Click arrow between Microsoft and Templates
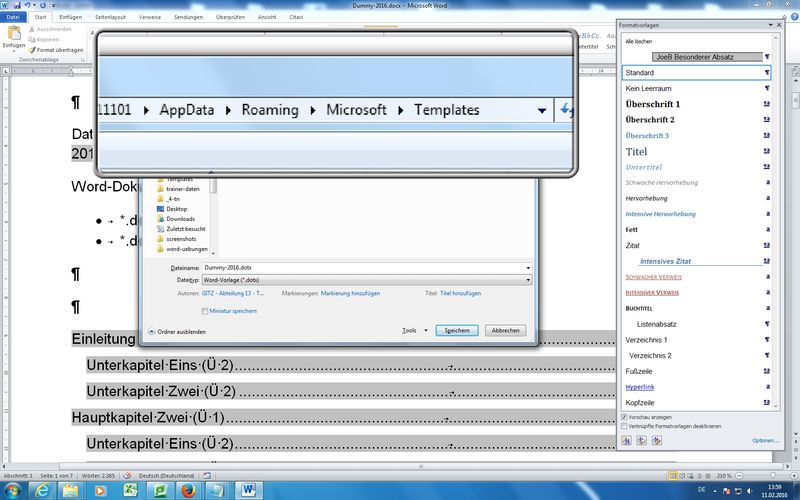The image size is (800, 500). 401,110
